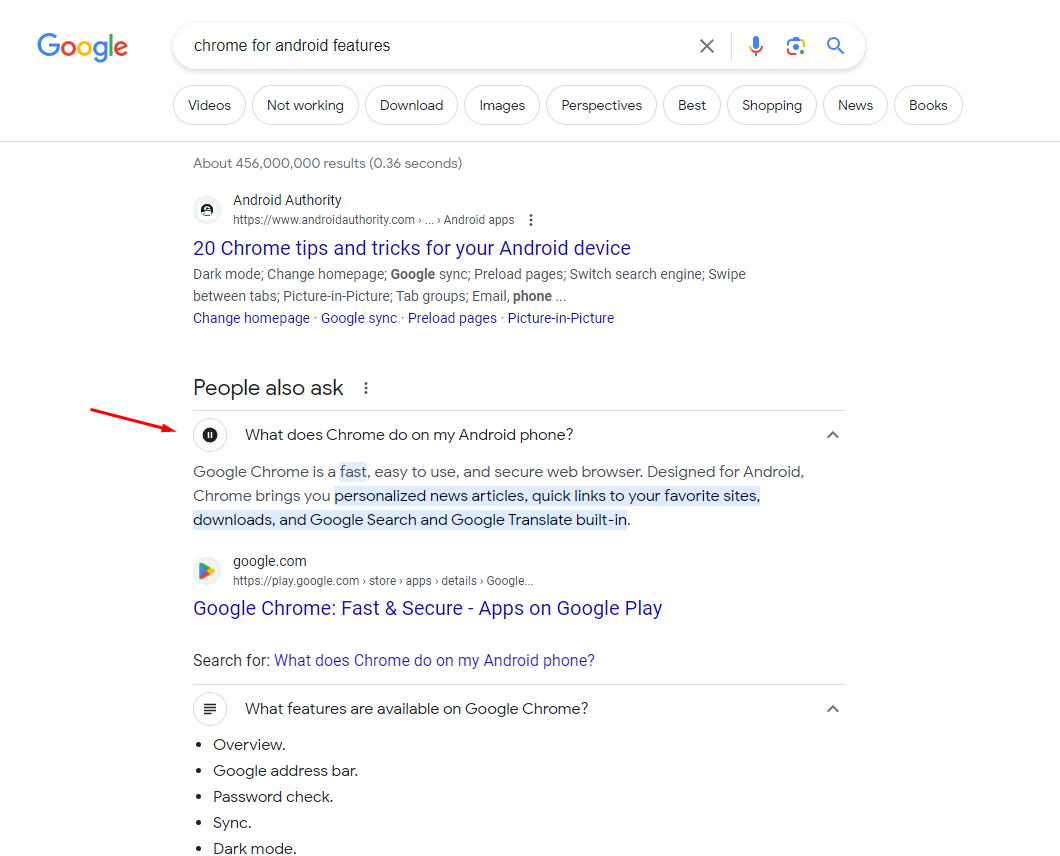Collapse the 'What does Chrome do' answer
1060x856 pixels.
click(833, 435)
